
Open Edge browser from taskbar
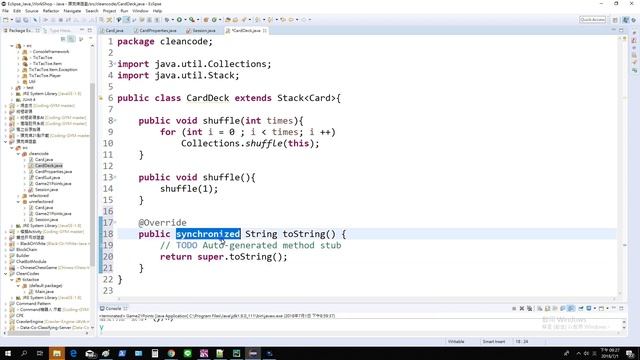[x=73, y=353]
